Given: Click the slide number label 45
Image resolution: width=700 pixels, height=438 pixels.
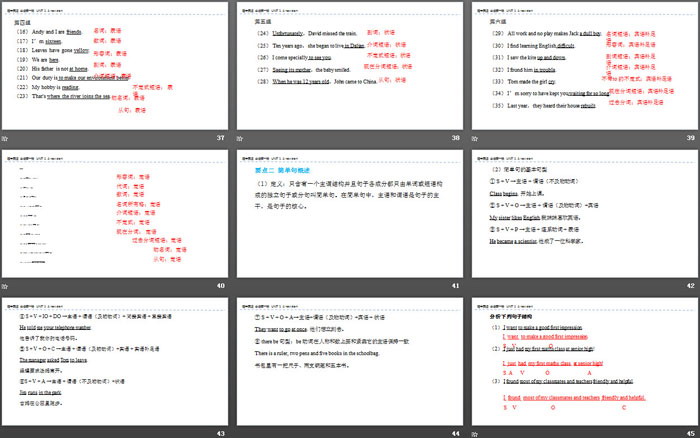Looking at the screenshot, I should coord(691,434).
